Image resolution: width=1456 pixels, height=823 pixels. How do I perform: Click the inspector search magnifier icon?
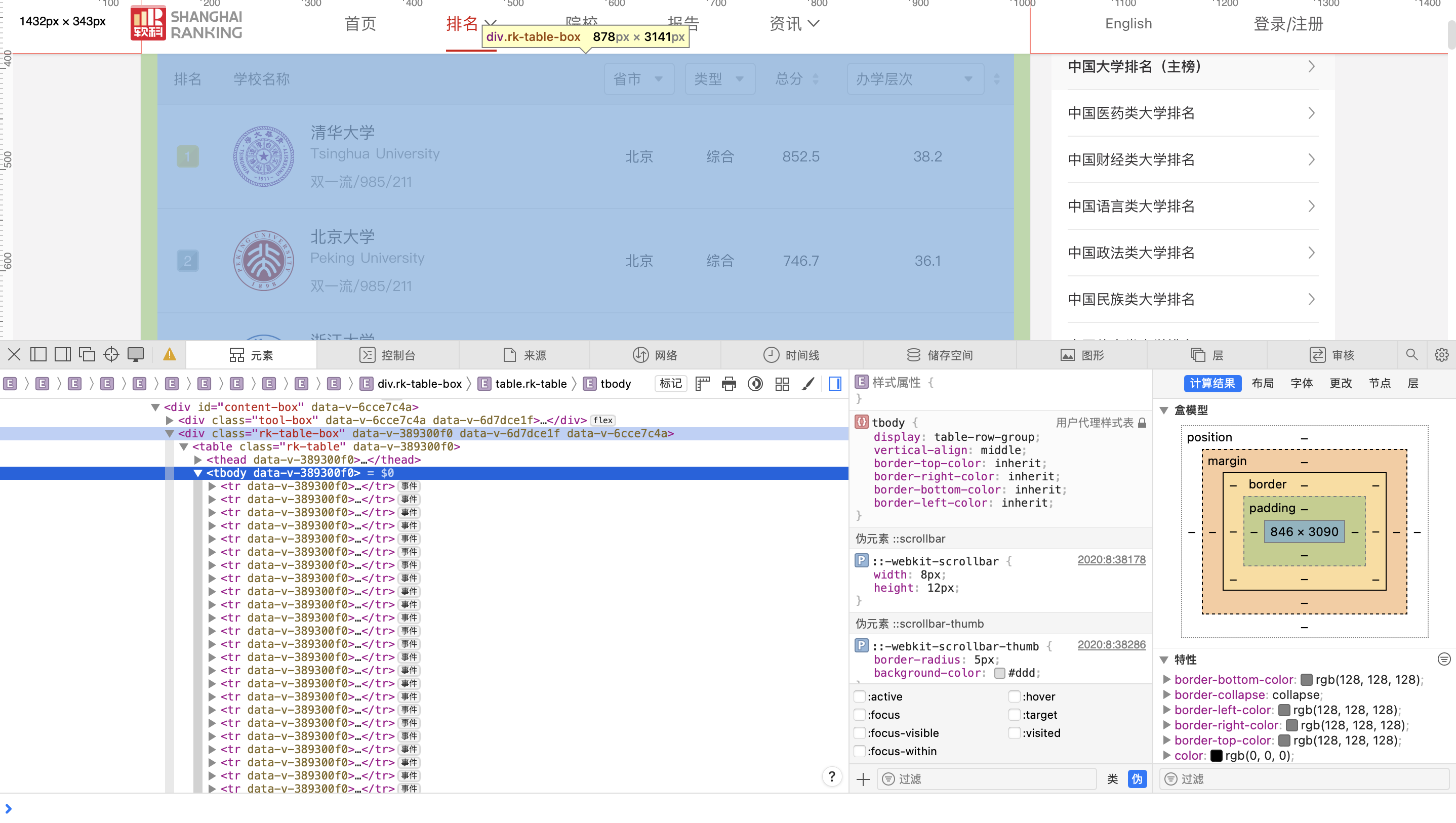click(x=1411, y=354)
